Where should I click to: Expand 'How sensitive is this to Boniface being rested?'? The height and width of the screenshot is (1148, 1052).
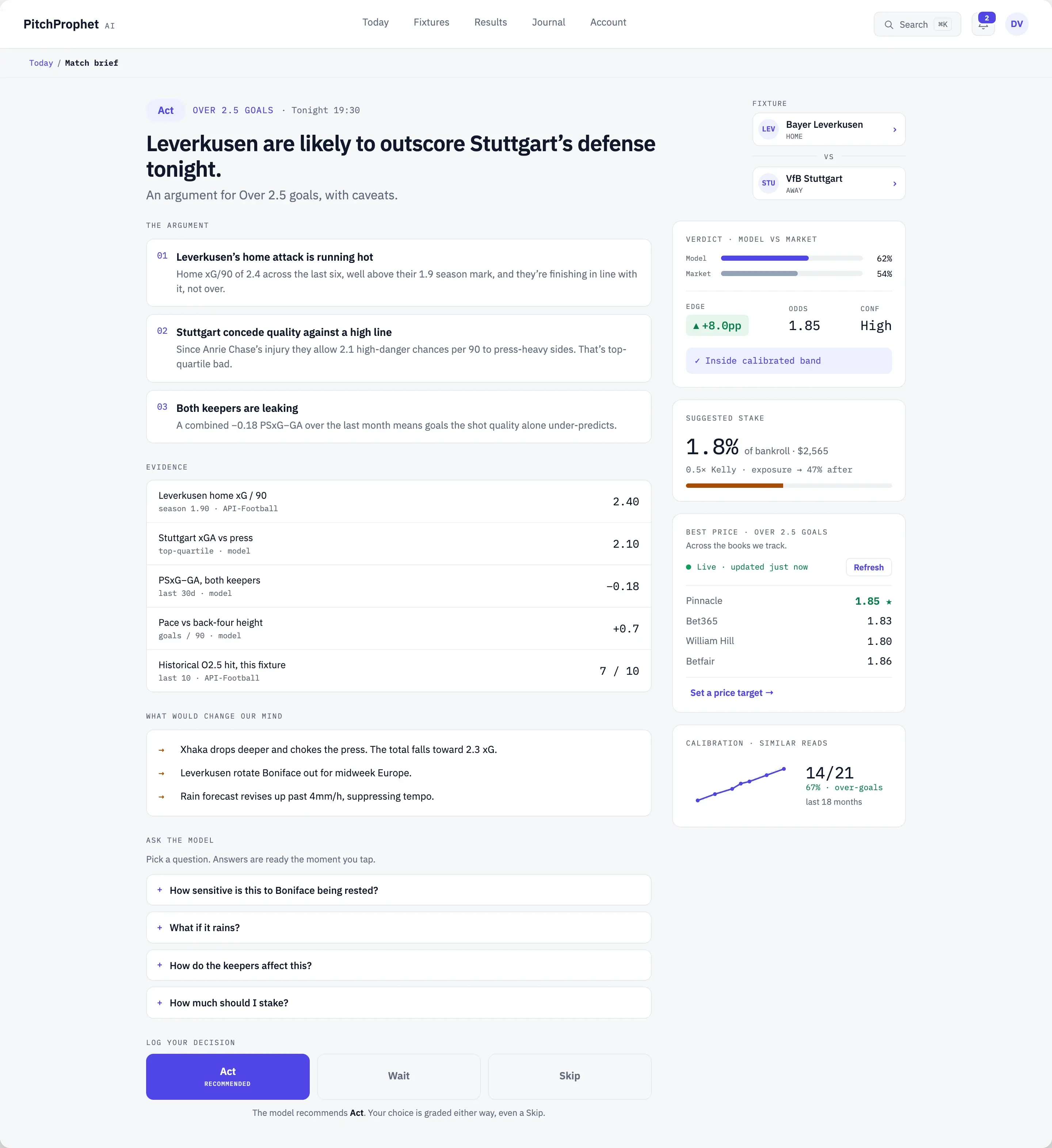[398, 890]
